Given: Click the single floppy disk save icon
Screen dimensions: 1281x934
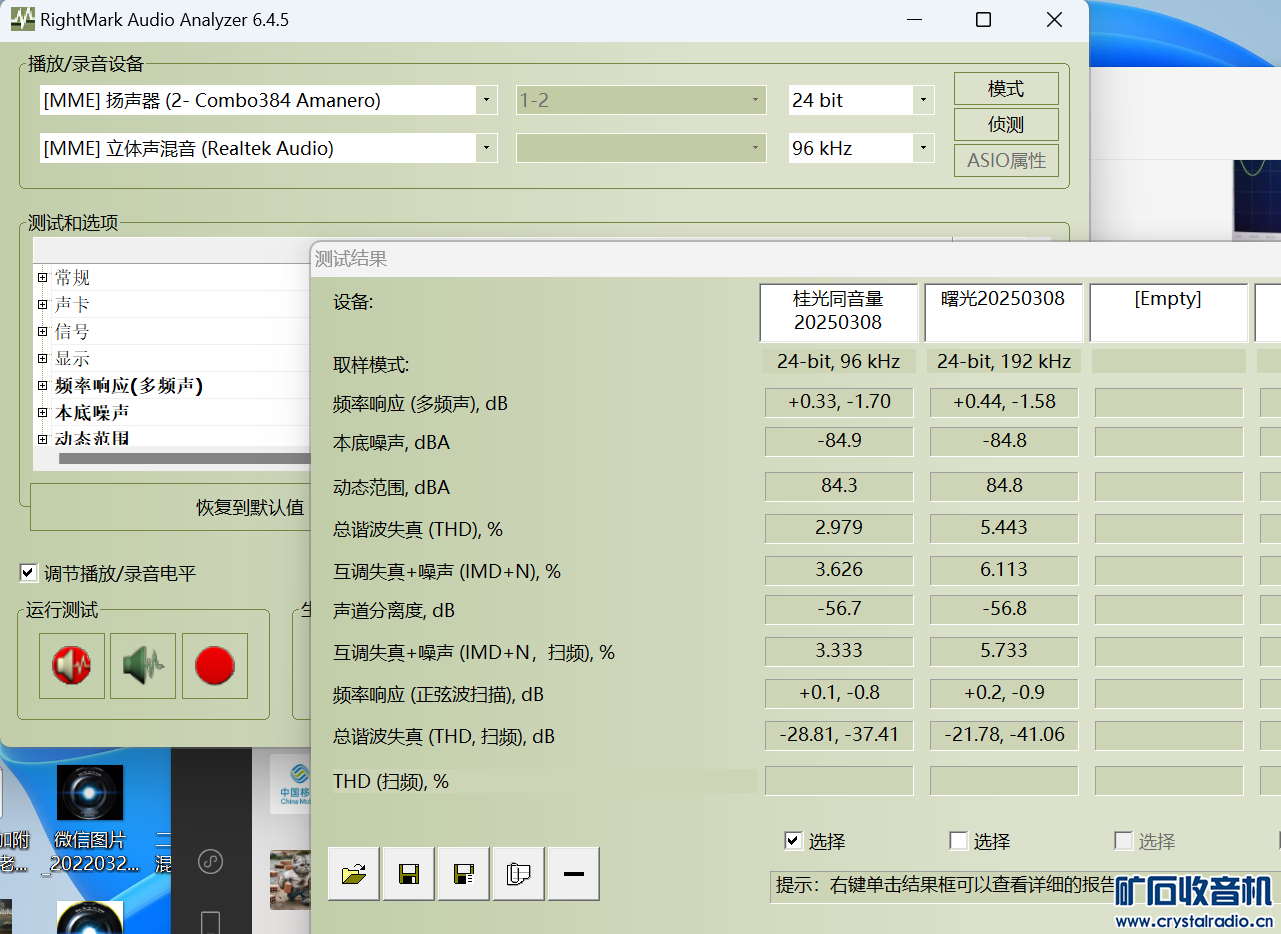Looking at the screenshot, I should click(x=408, y=874).
